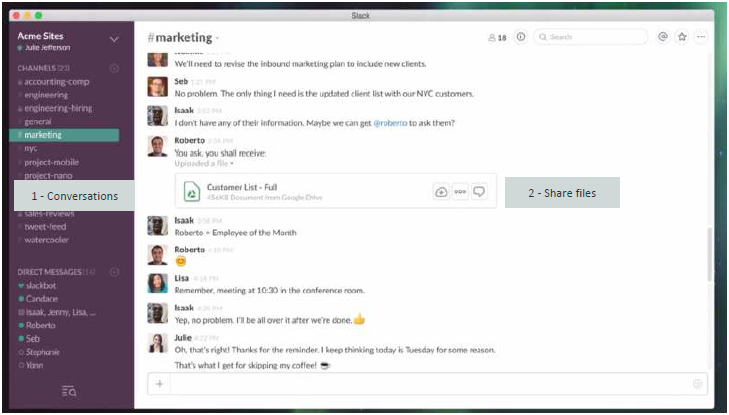
Task: Open the 'Customer List - Full' file title
Action: point(242,187)
